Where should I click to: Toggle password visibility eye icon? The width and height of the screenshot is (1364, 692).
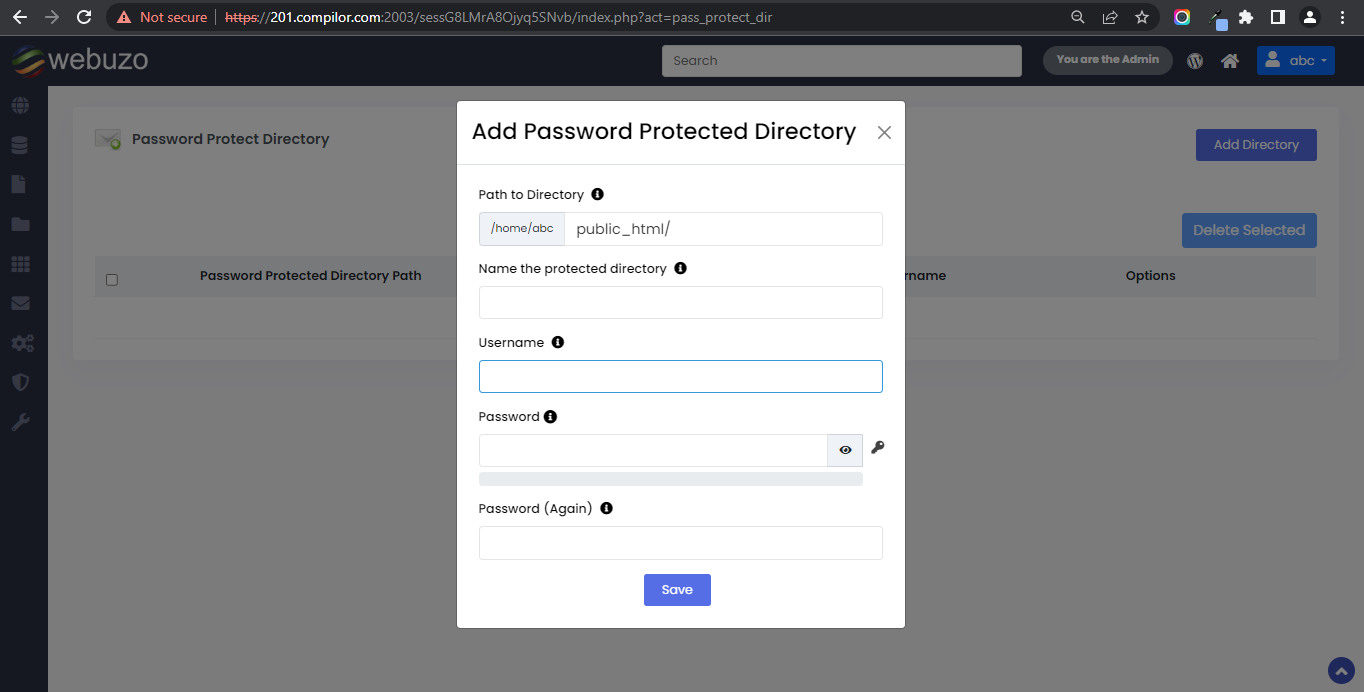[x=845, y=450]
